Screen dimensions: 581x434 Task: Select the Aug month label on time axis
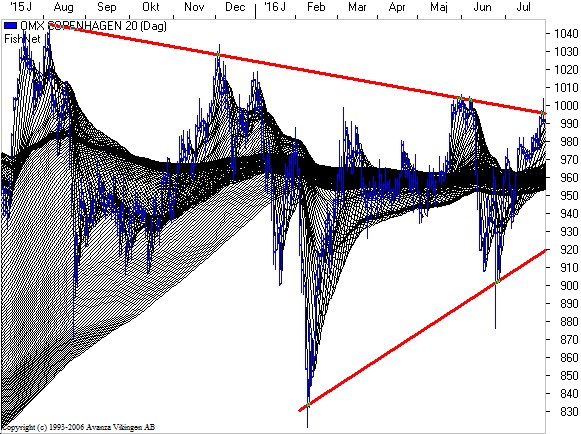click(x=63, y=7)
